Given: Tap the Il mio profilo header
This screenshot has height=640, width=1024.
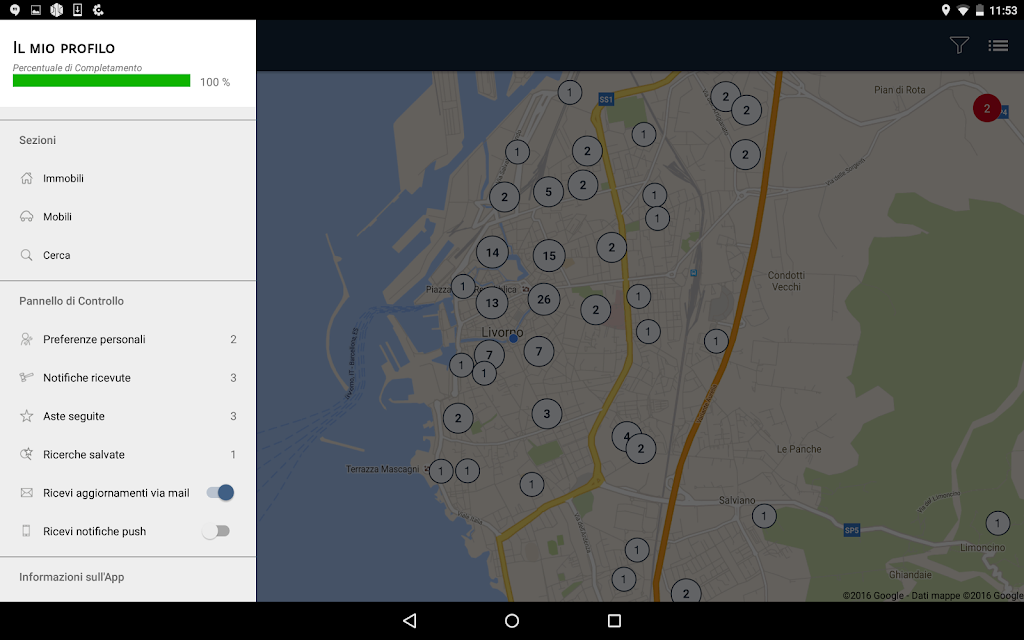Looking at the screenshot, I should pyautogui.click(x=64, y=48).
